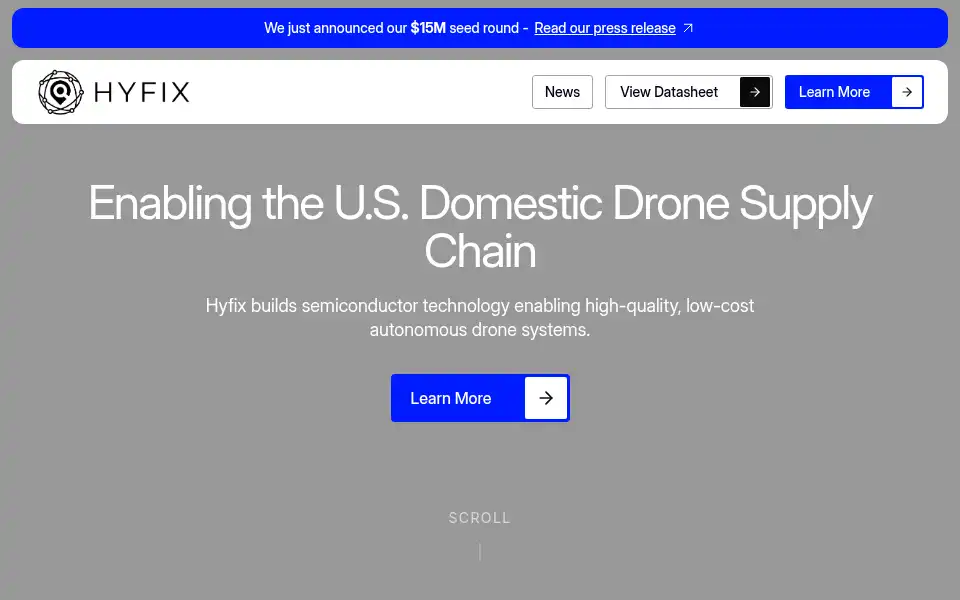960x600 pixels.
Task: Open the News page
Action: (562, 92)
